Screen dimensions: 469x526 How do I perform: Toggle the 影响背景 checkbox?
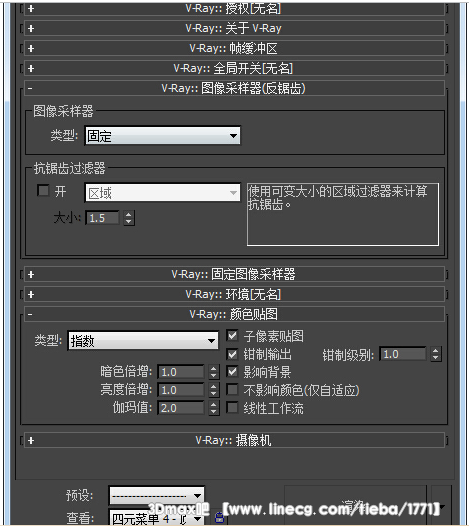[x=232, y=372]
